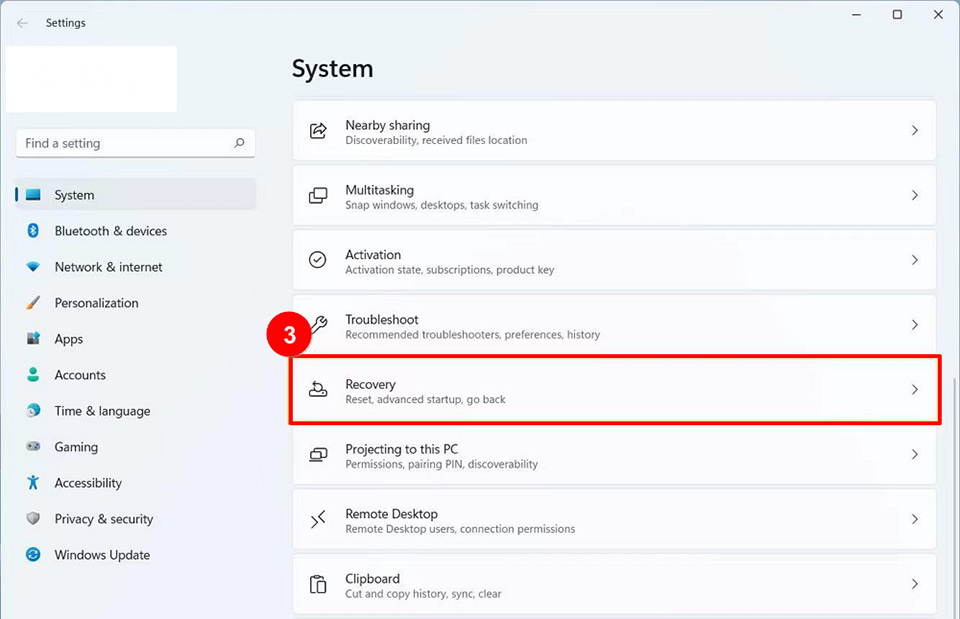The height and width of the screenshot is (619, 960).
Task: Click the Remote Desktop icon
Action: (x=318, y=519)
